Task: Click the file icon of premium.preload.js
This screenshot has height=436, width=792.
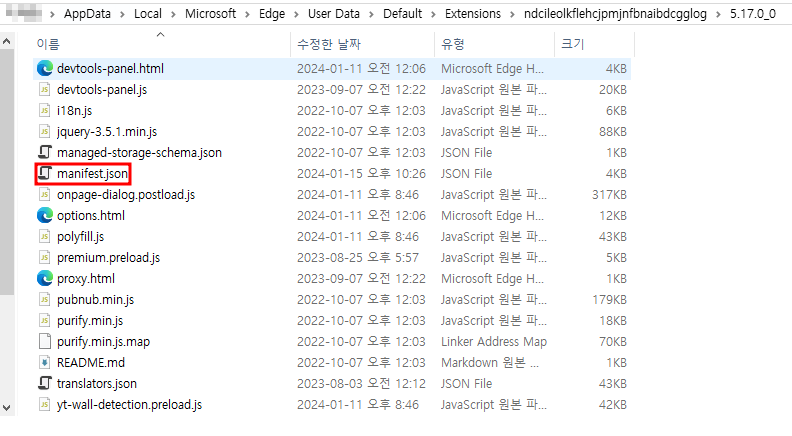Action: tap(45, 258)
